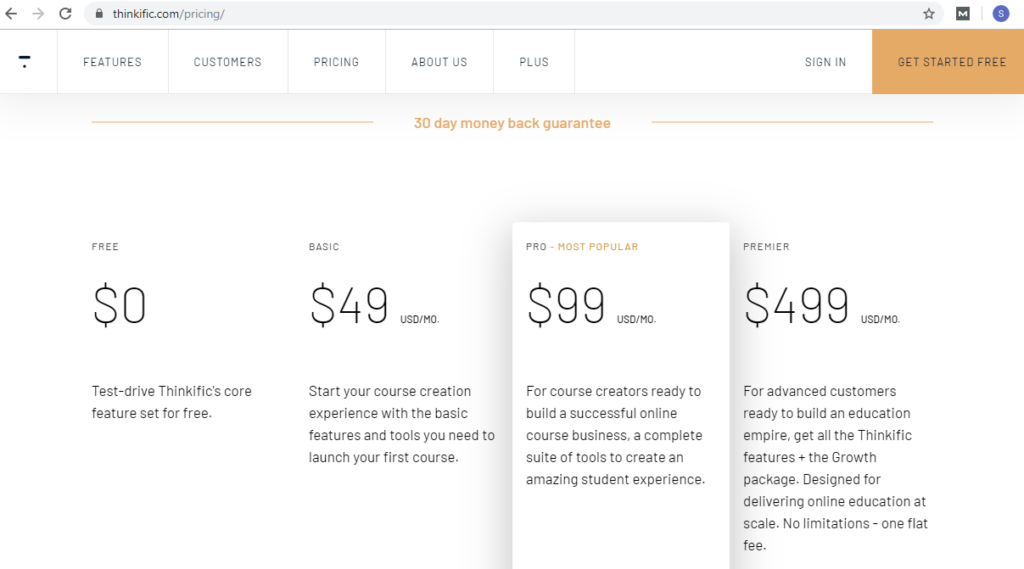Click the Get Started Free button

(x=948, y=62)
